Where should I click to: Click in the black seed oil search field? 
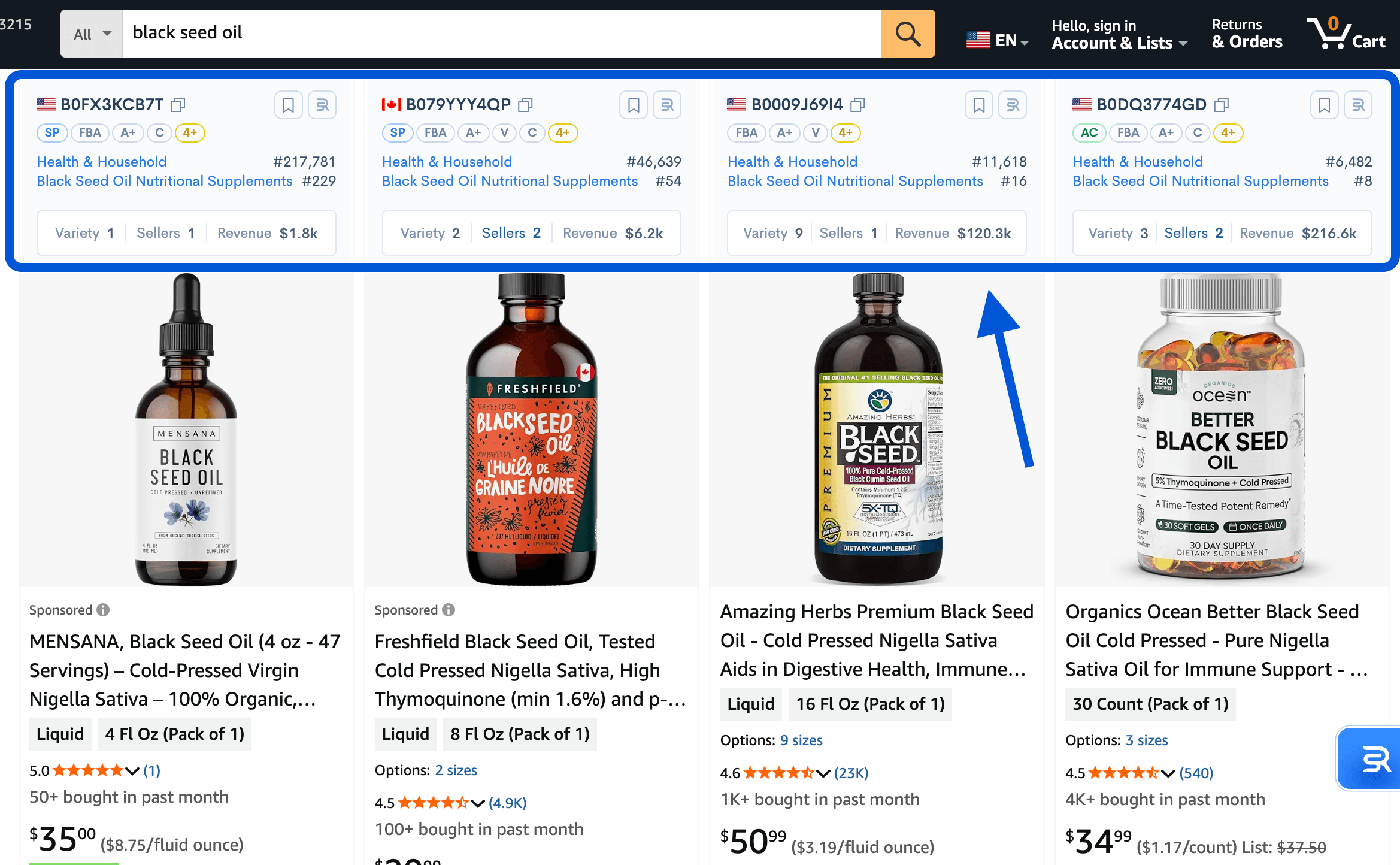[x=501, y=34]
